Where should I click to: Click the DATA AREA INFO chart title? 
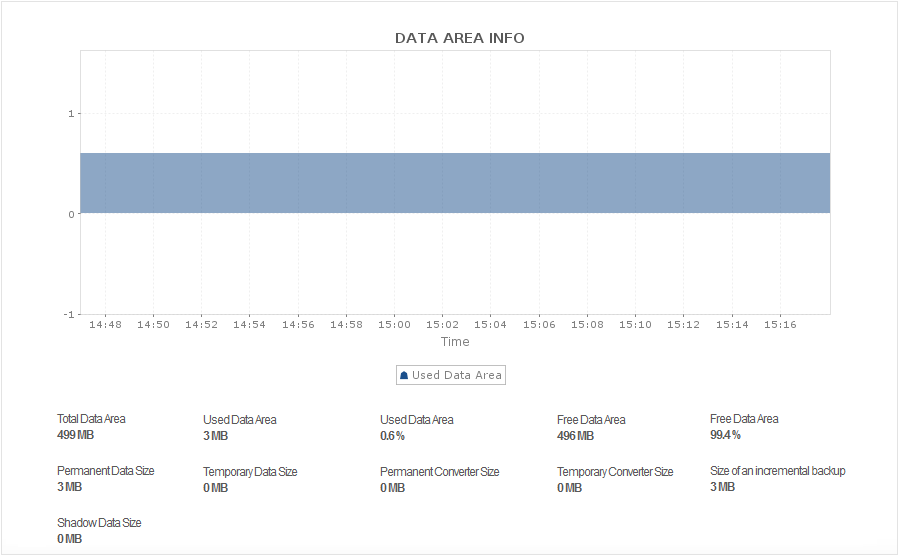pos(460,38)
